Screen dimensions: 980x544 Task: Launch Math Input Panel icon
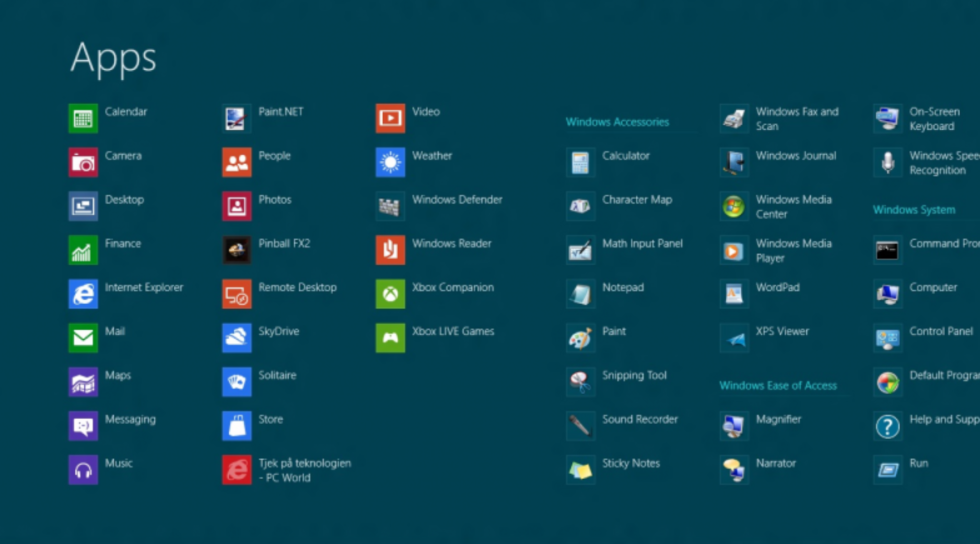click(581, 250)
